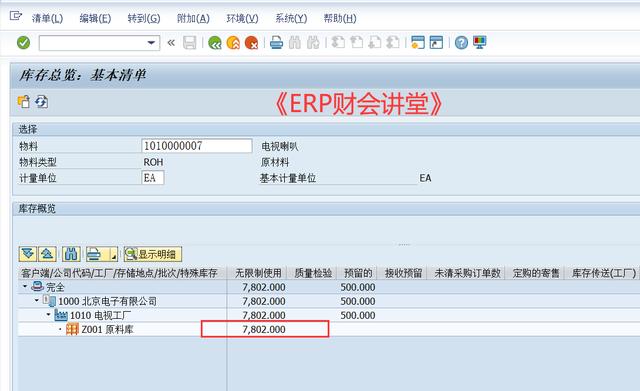Image resolution: width=640 pixels, height=391 pixels.
Task: Click the green Back arrow icon
Action: click(x=215, y=42)
